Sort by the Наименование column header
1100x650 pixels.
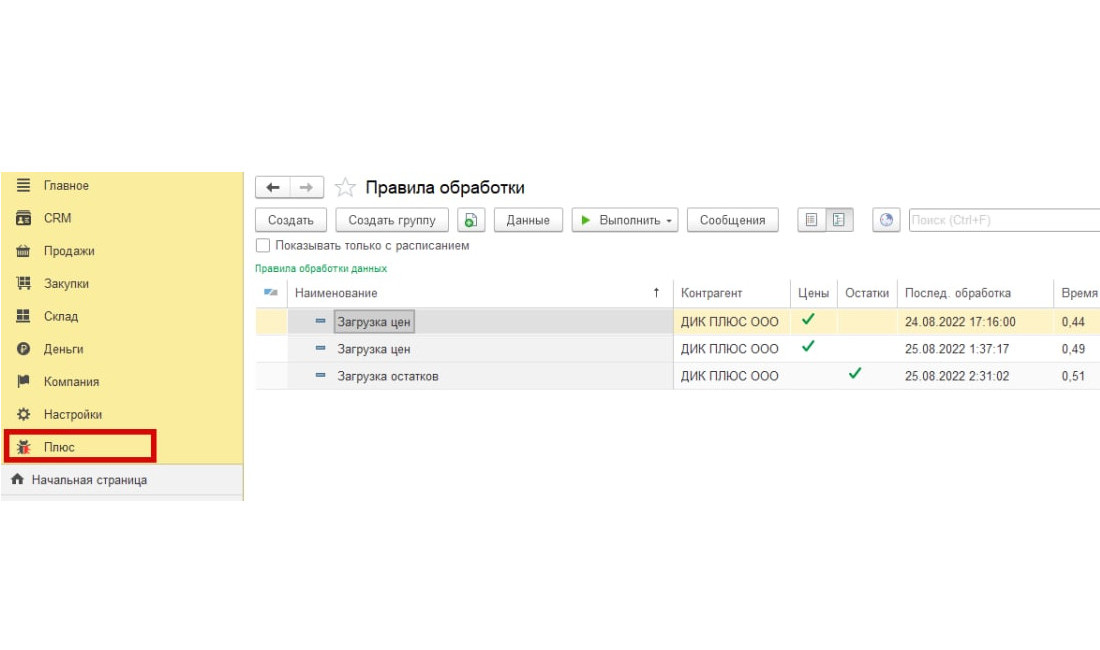pos(470,293)
